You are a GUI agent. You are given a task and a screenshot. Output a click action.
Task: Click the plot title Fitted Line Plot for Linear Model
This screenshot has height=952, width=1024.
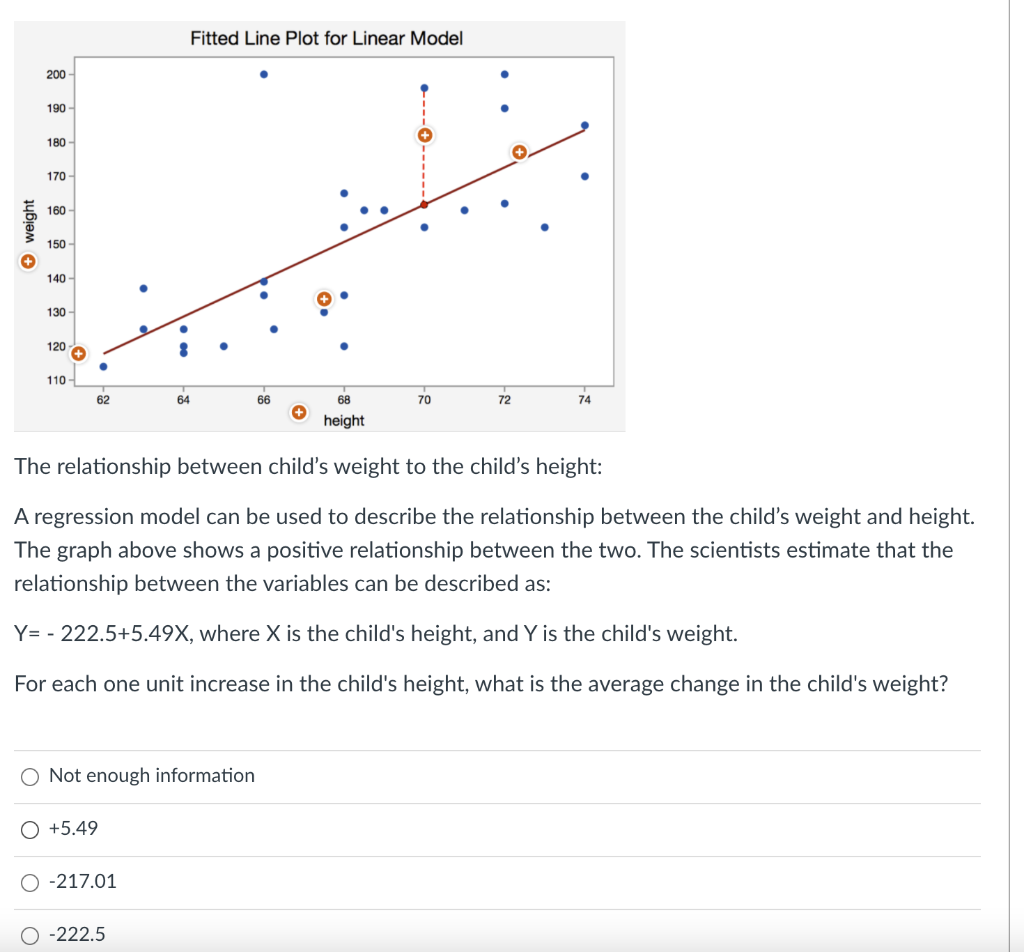click(326, 38)
